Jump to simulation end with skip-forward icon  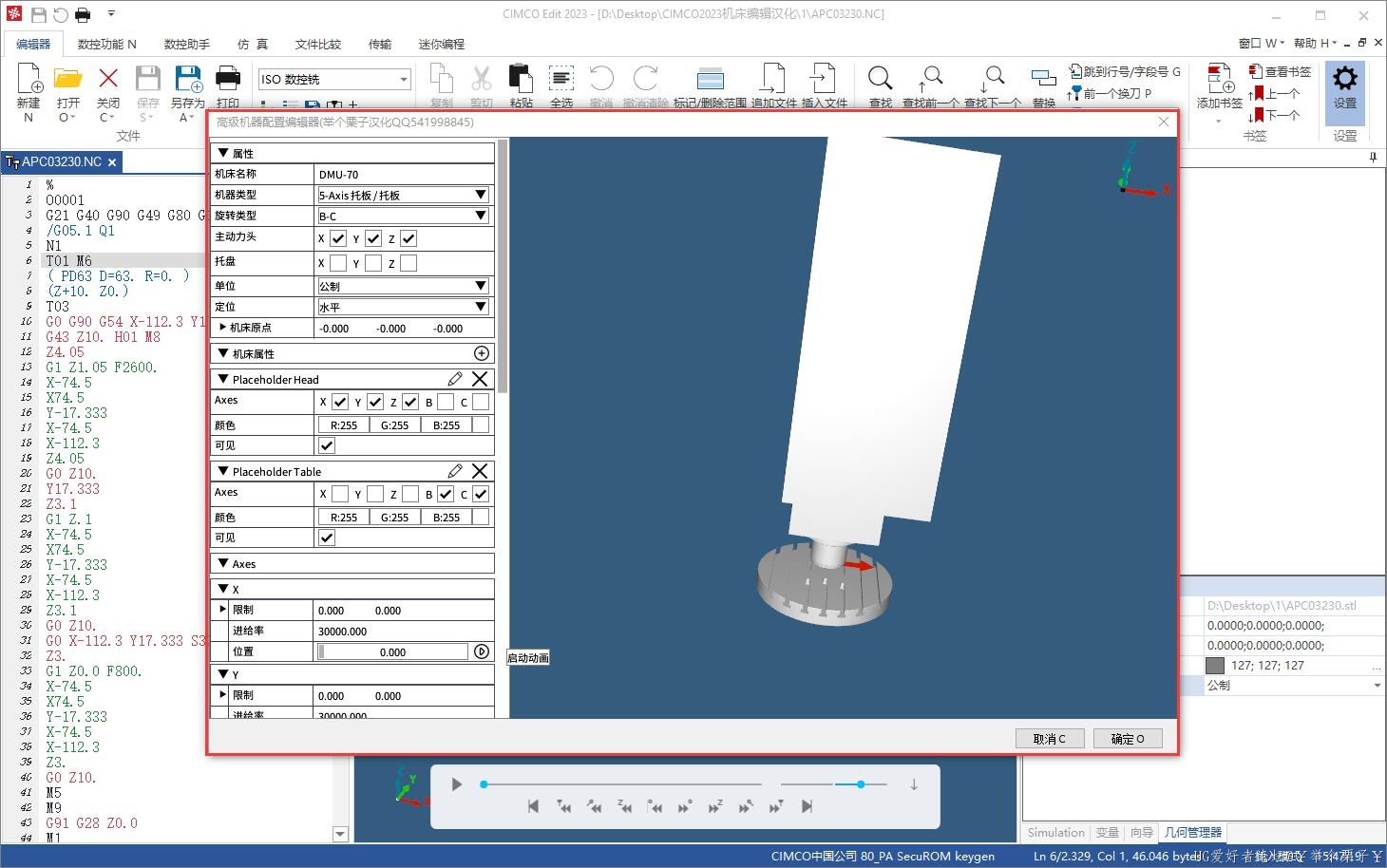pyautogui.click(x=807, y=806)
